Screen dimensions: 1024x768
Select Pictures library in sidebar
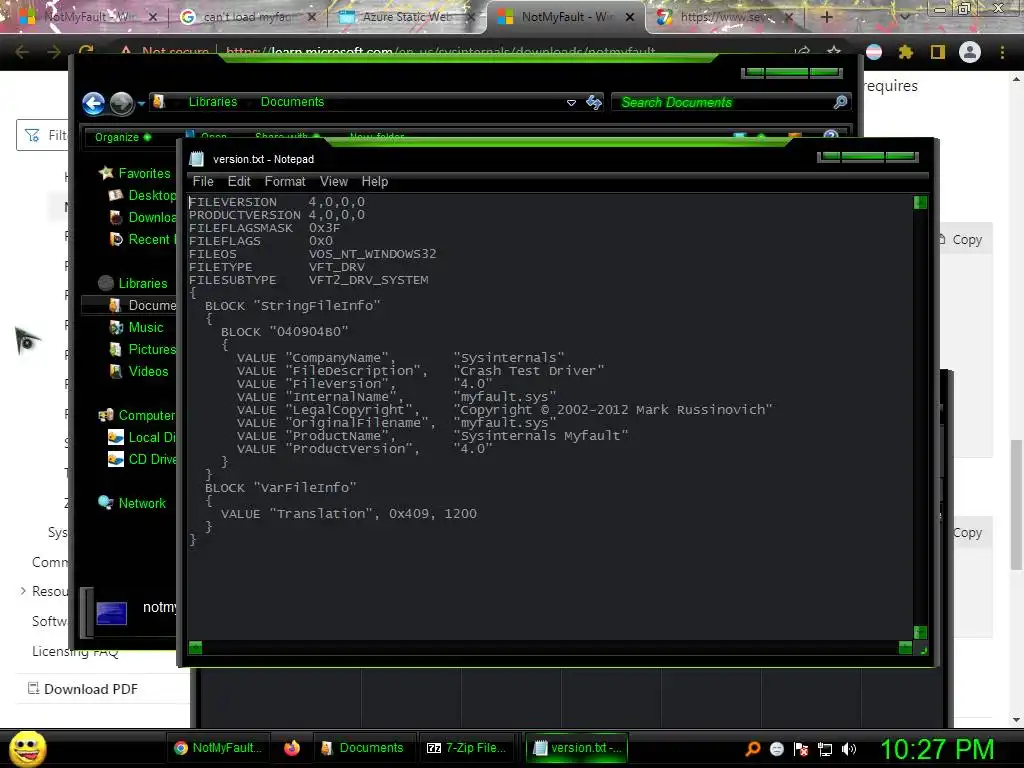(152, 349)
